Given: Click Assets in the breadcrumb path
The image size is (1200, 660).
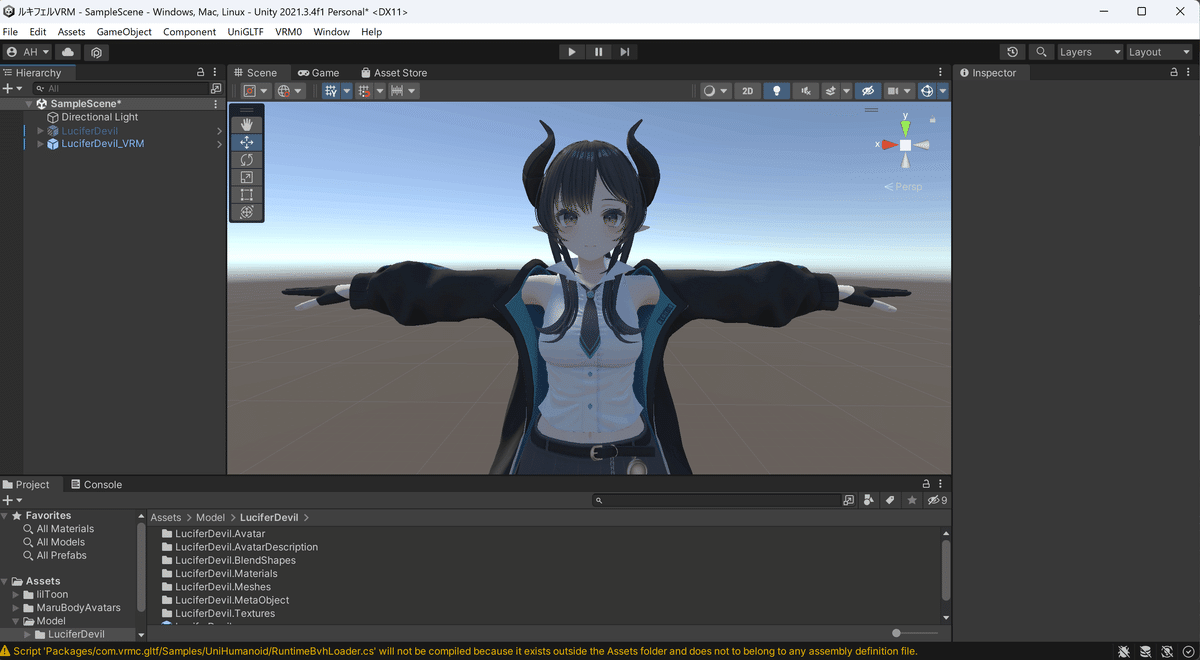Looking at the screenshot, I should [x=166, y=518].
